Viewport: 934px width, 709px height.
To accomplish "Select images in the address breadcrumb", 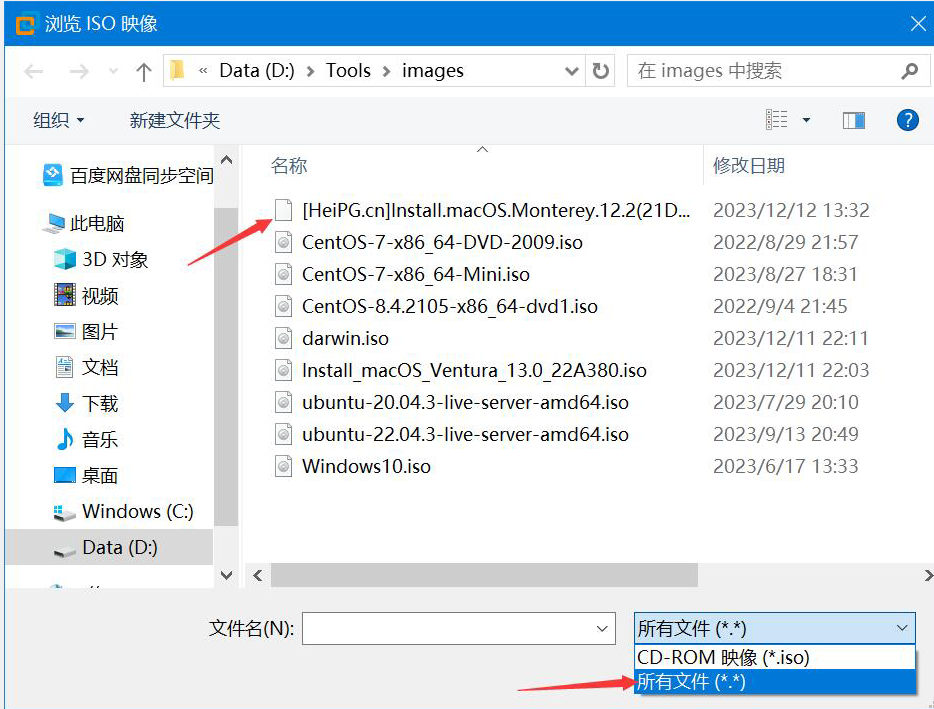I will click(x=432, y=70).
